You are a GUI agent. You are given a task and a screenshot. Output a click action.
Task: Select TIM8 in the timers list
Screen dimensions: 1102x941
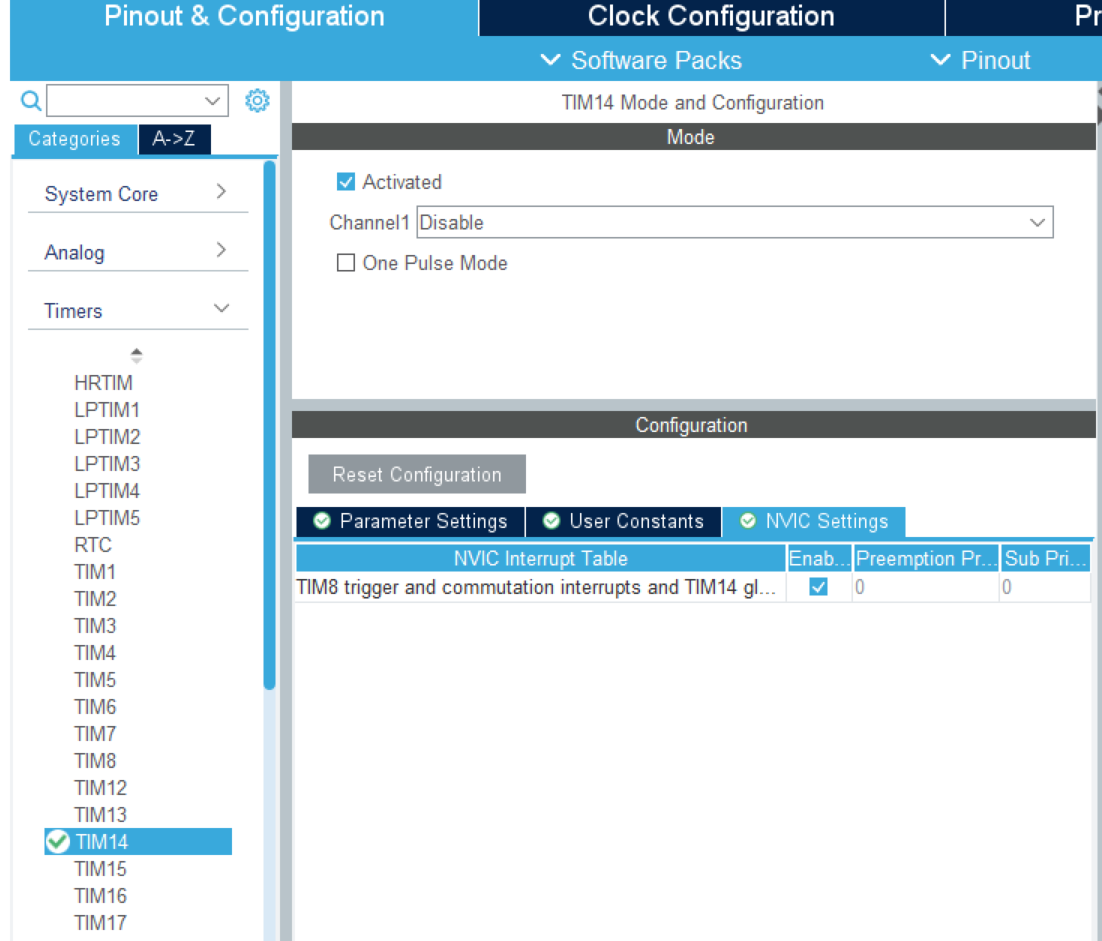[95, 761]
